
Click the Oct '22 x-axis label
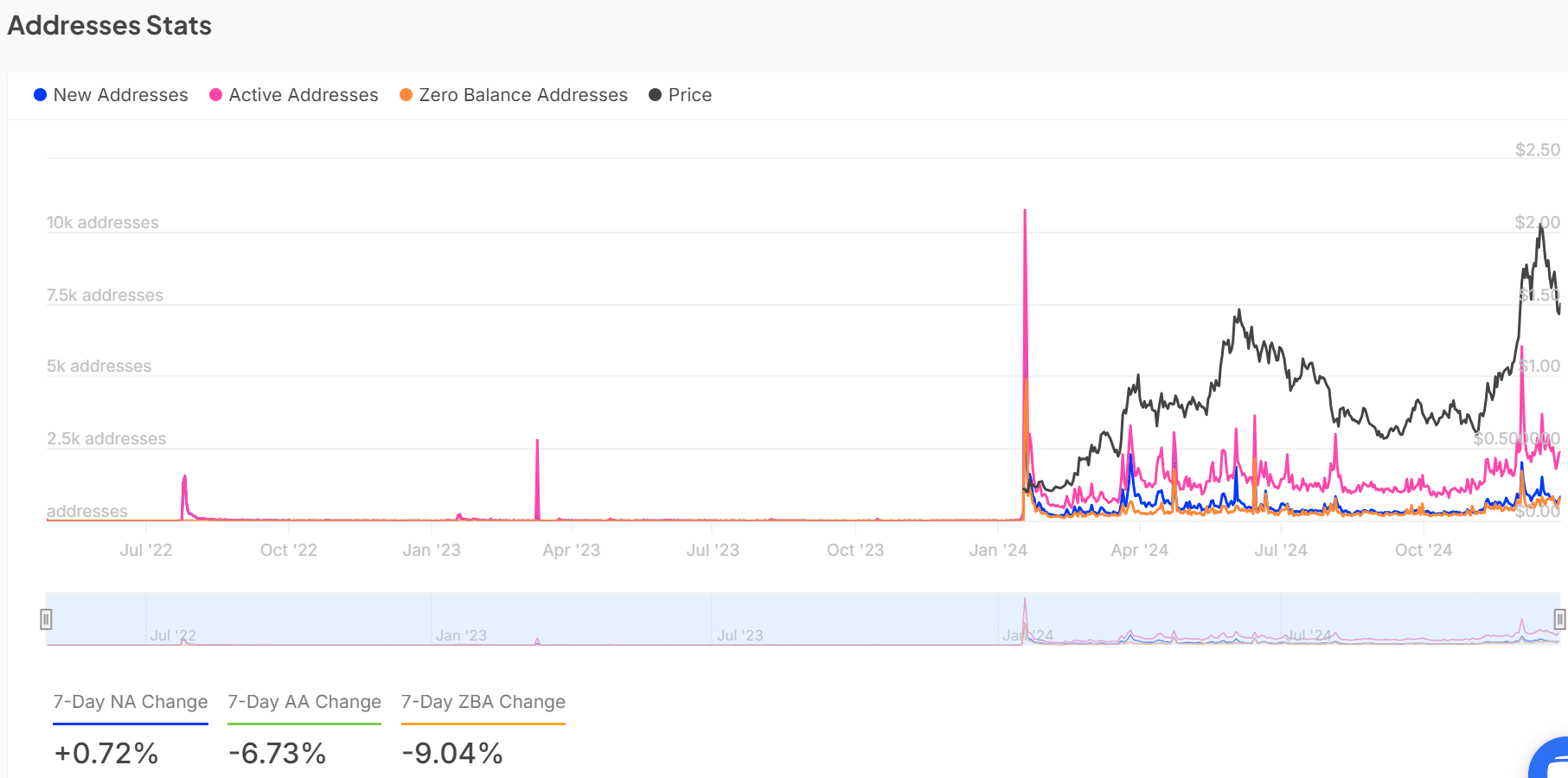click(289, 550)
